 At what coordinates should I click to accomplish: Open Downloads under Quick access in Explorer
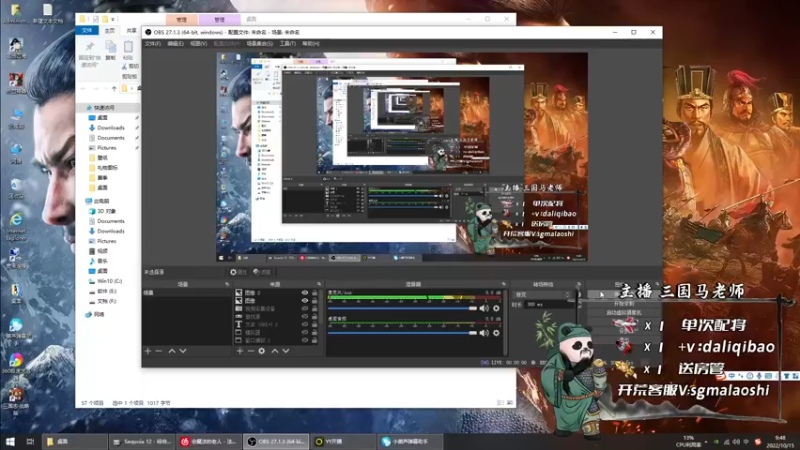pyautogui.click(x=111, y=128)
